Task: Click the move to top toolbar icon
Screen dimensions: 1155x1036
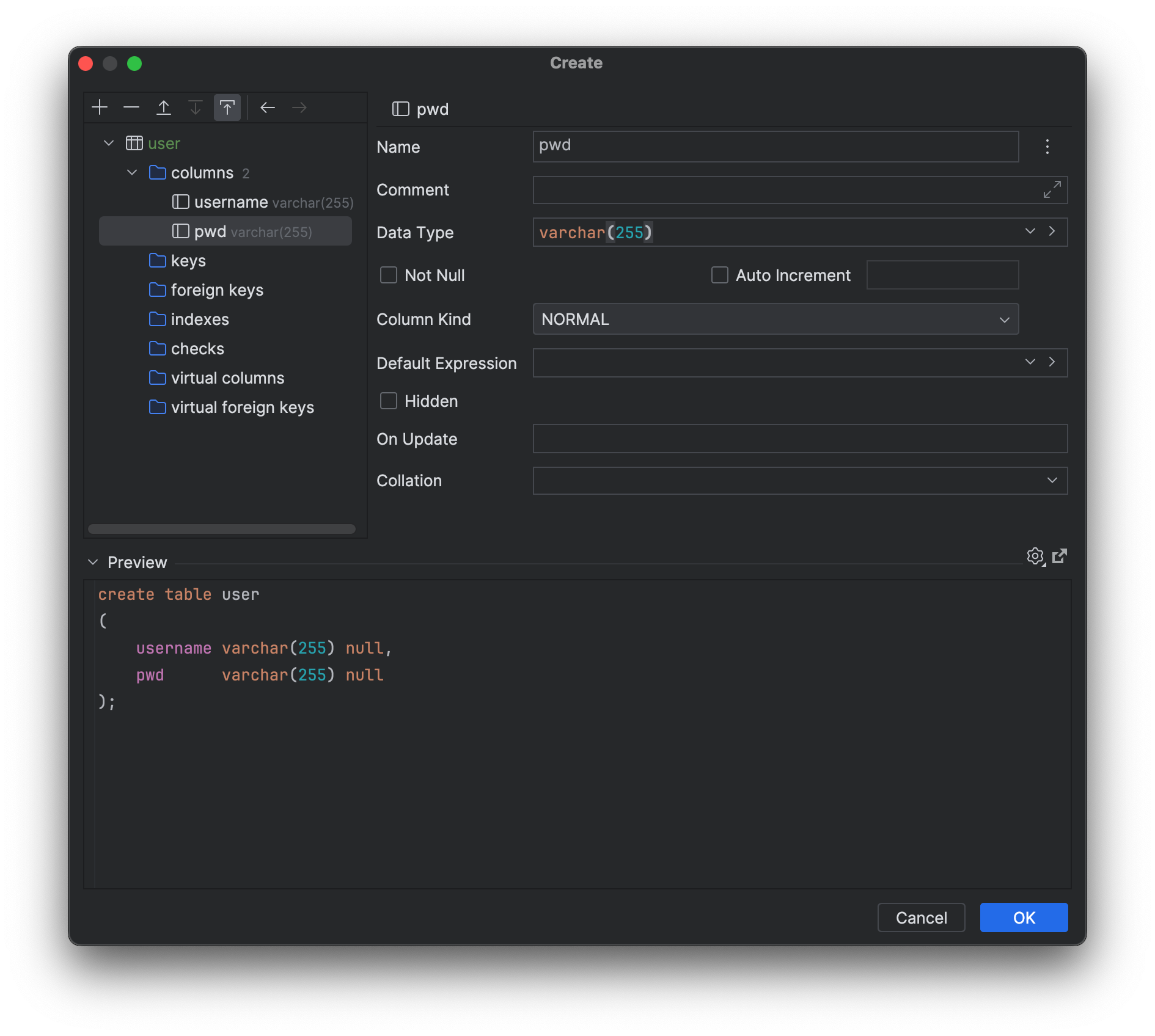Action: pos(227,108)
